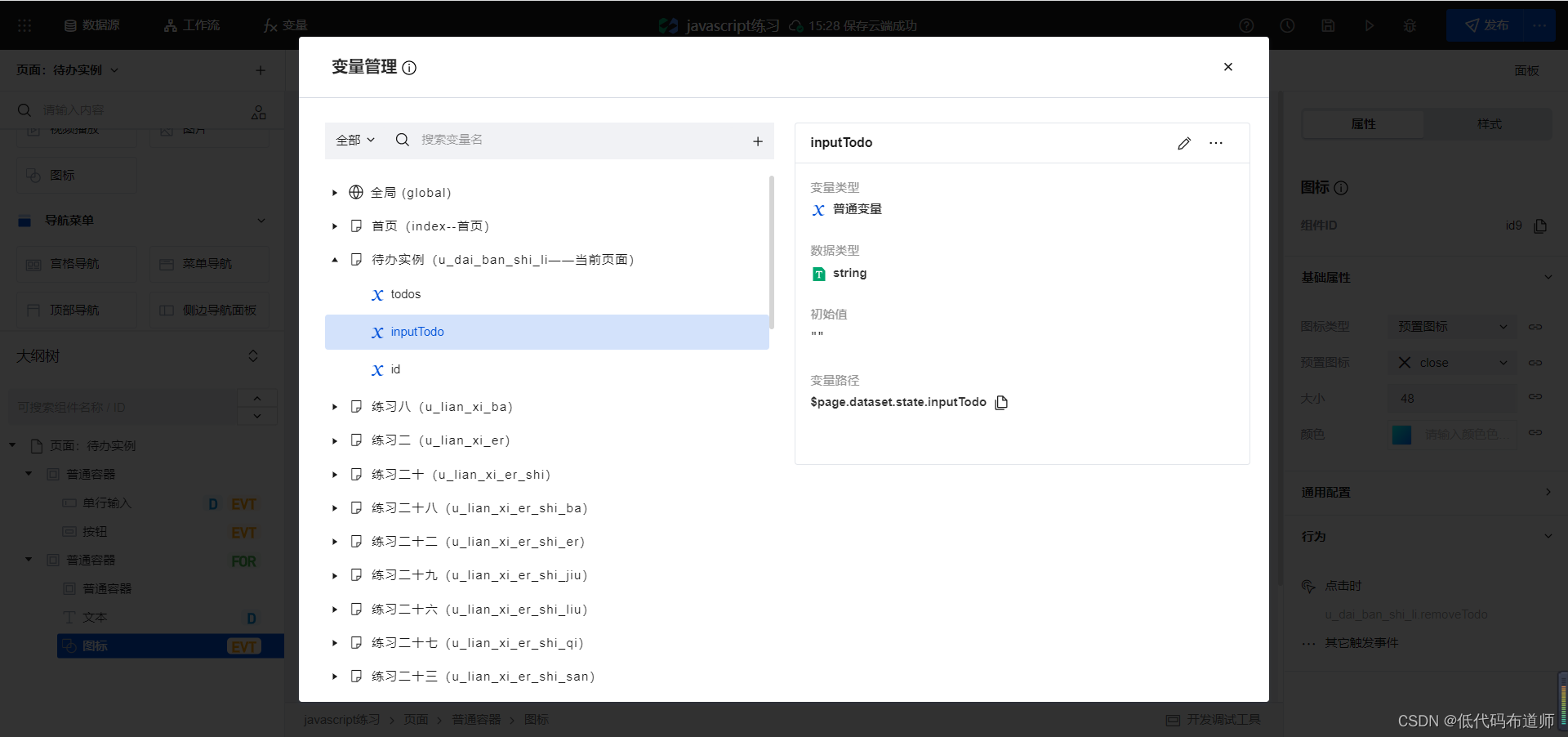Select the 菜单导航 component
1568x737 pixels.
pos(209,264)
